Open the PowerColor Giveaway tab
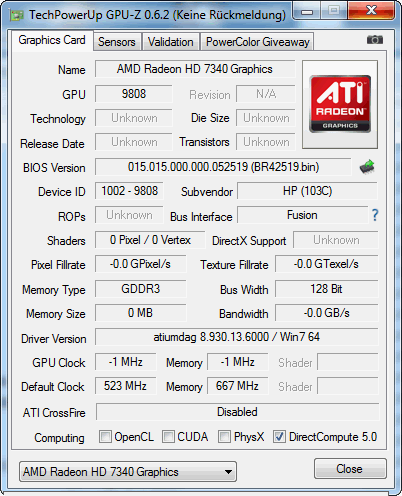 pos(257,42)
